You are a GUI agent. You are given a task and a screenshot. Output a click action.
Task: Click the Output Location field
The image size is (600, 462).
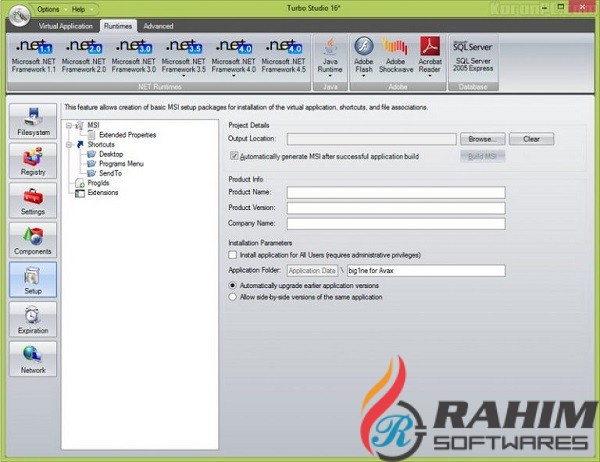pos(372,139)
